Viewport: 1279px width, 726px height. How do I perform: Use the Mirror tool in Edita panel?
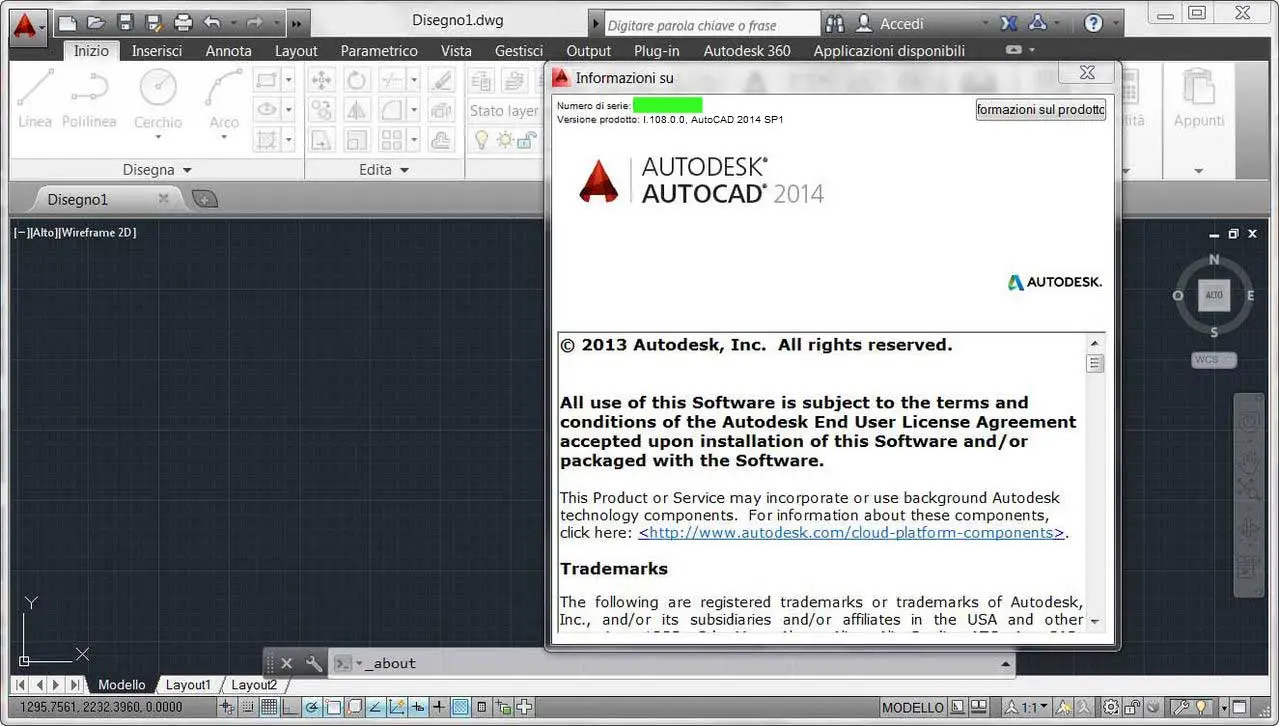click(357, 110)
